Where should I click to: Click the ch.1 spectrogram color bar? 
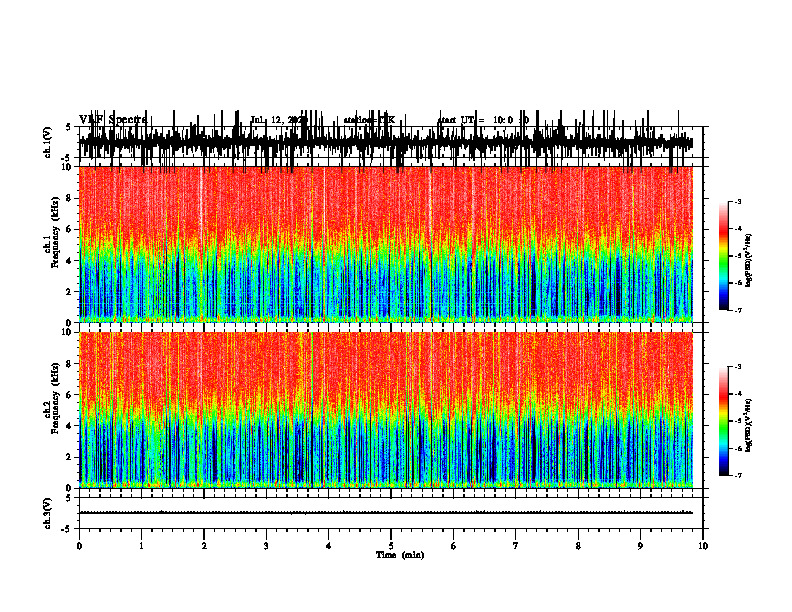[724, 256]
